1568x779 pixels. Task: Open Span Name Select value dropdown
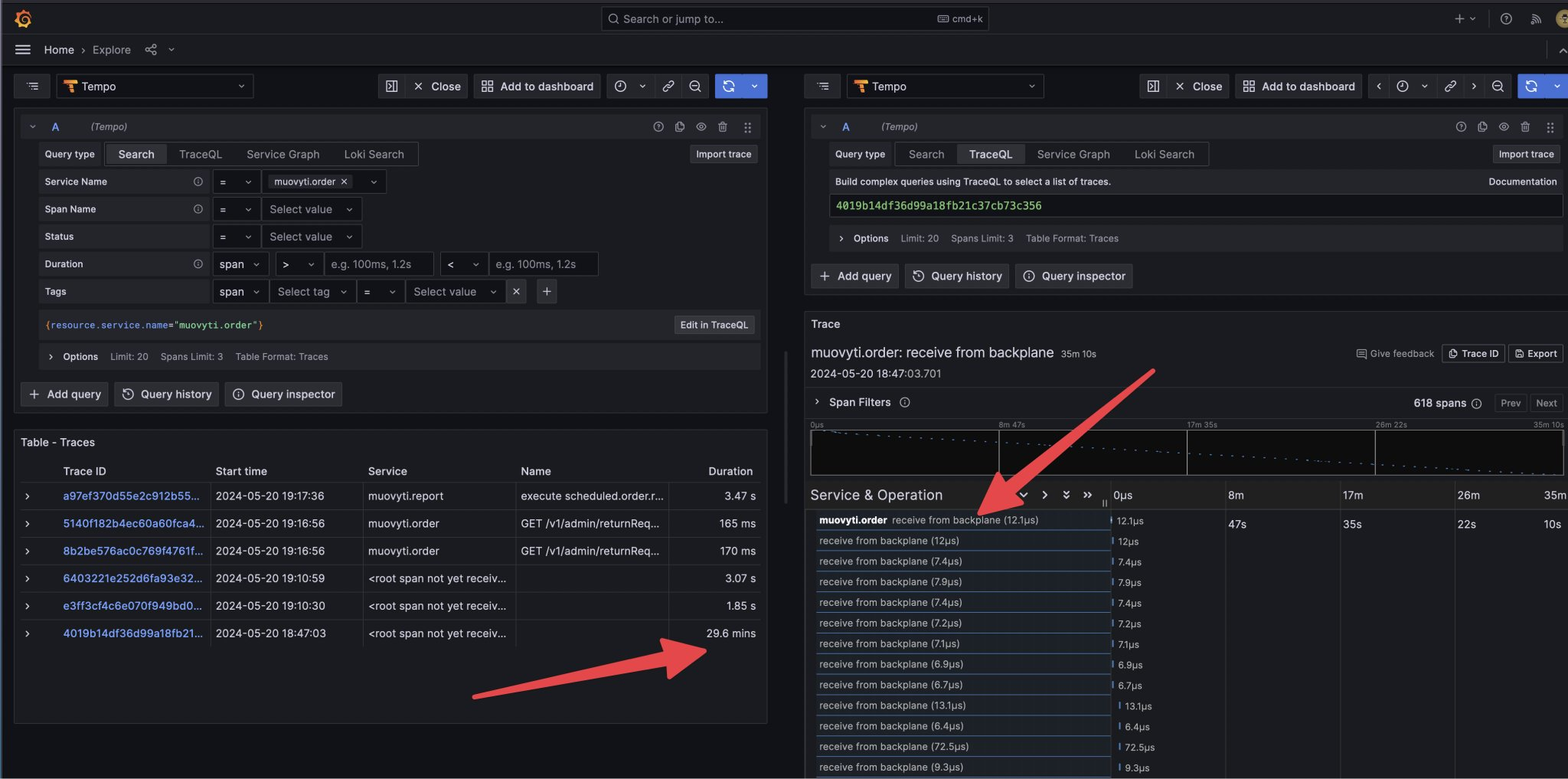coord(311,209)
